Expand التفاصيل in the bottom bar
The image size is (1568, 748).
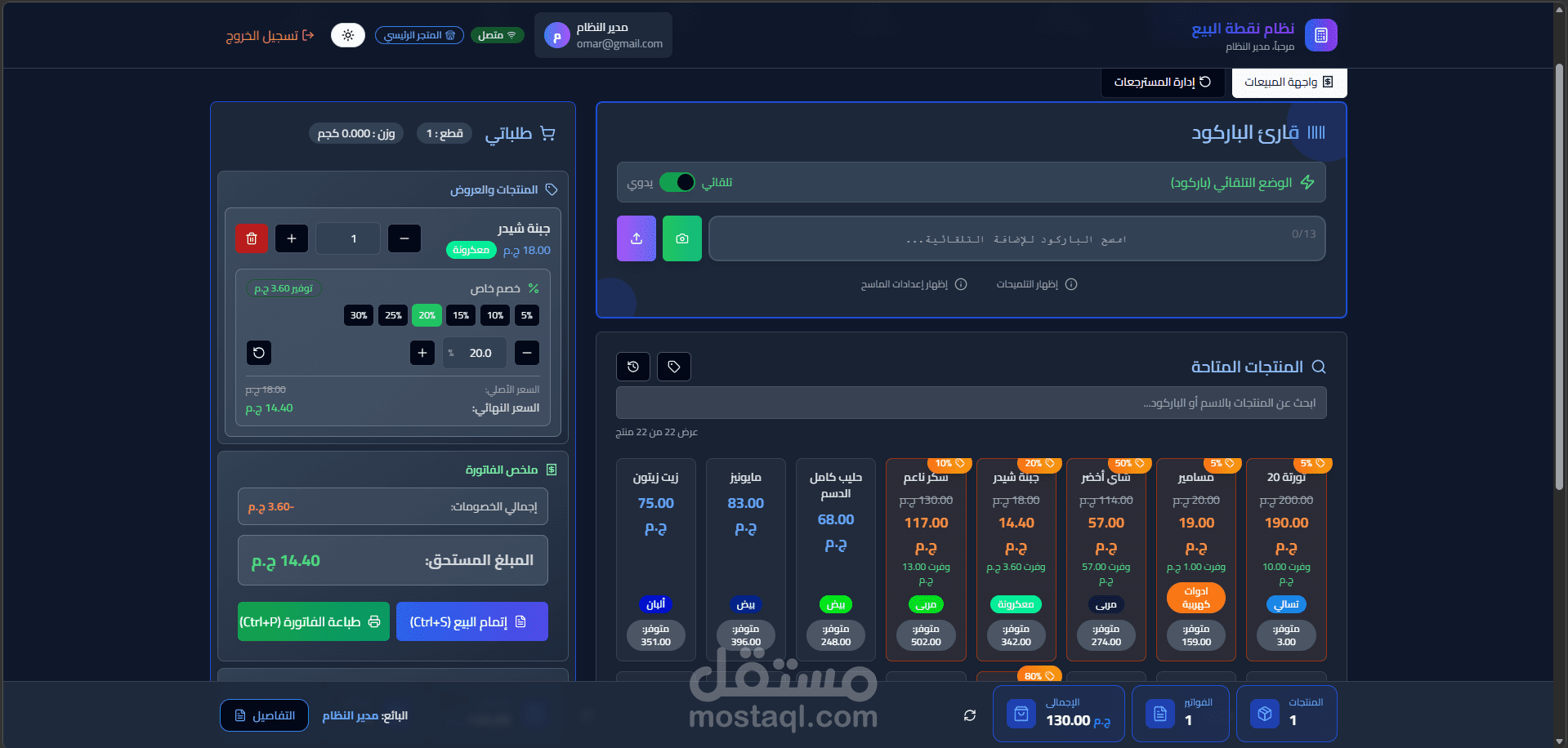point(264,715)
